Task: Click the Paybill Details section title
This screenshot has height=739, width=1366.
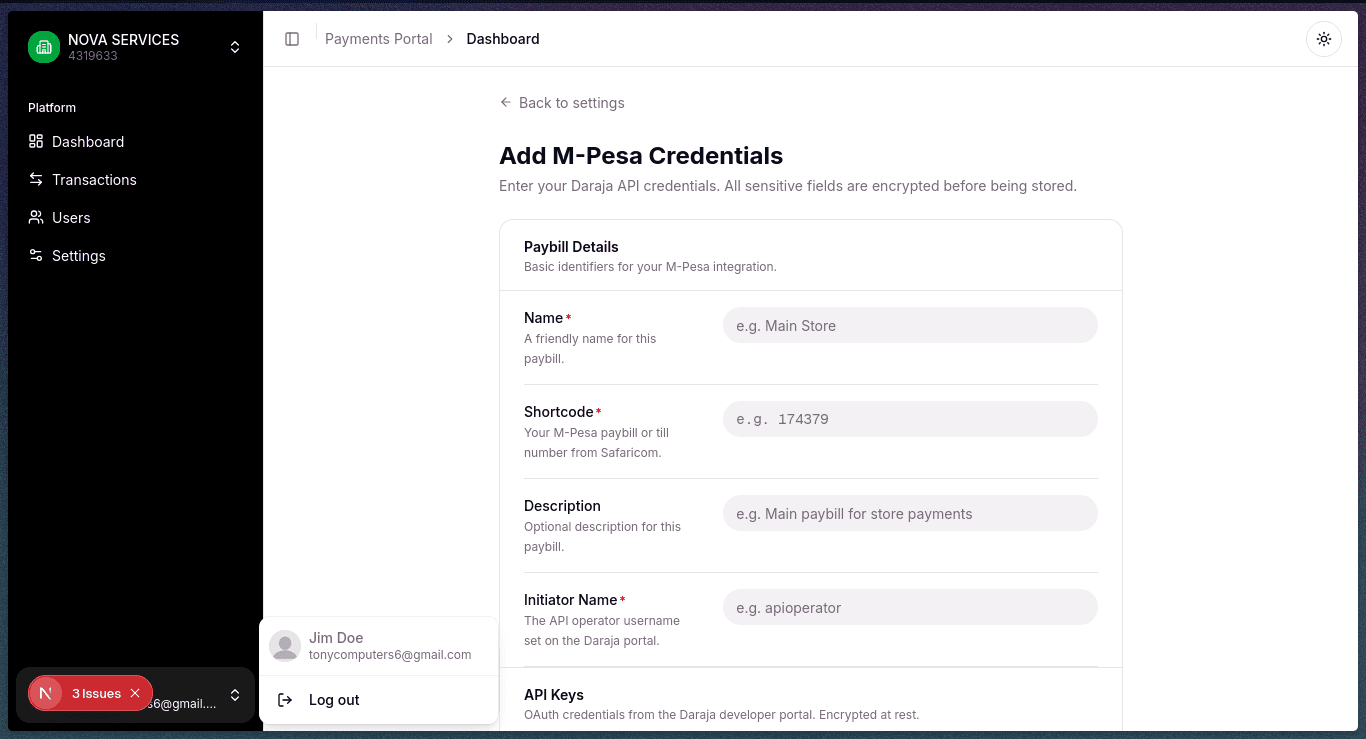Action: click(x=571, y=247)
